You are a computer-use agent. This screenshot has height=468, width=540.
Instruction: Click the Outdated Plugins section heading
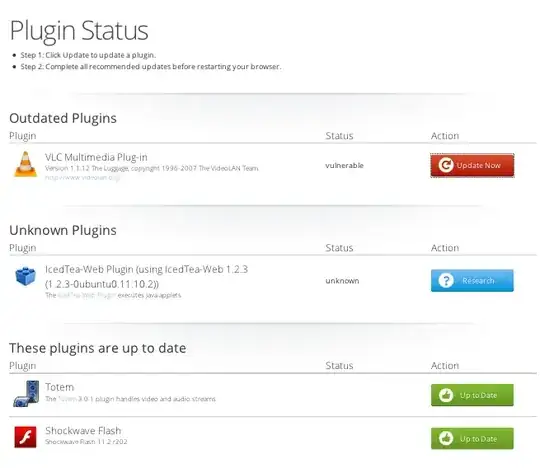[x=63, y=118]
